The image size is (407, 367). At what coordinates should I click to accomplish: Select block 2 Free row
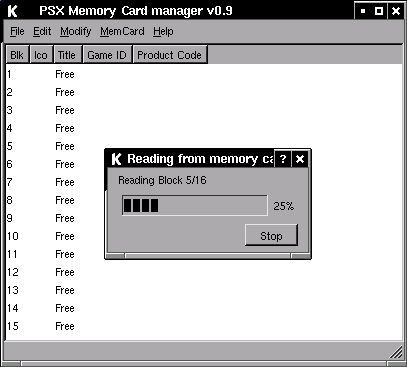pos(204,92)
